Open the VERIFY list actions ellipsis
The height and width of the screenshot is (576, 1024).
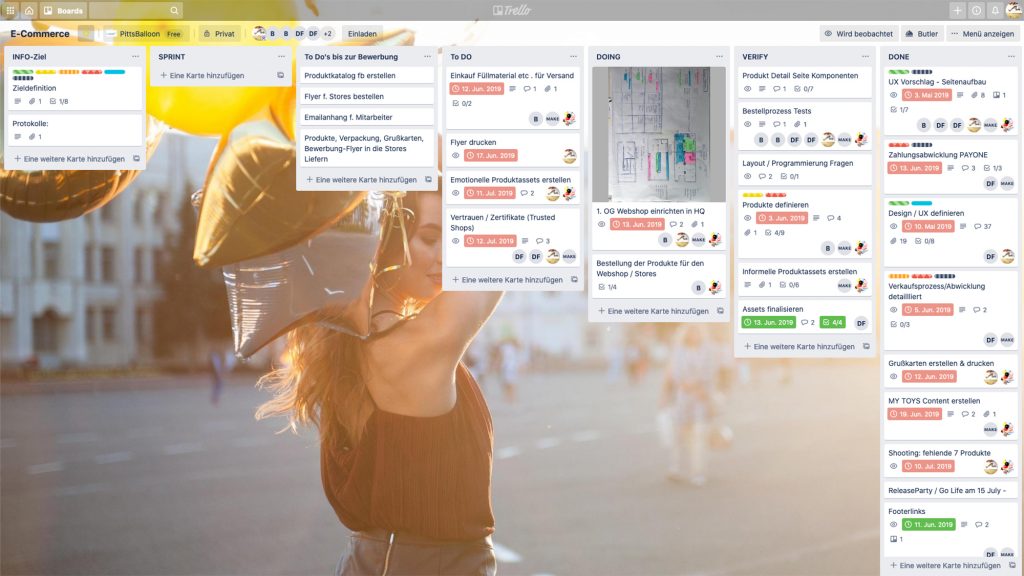point(864,57)
